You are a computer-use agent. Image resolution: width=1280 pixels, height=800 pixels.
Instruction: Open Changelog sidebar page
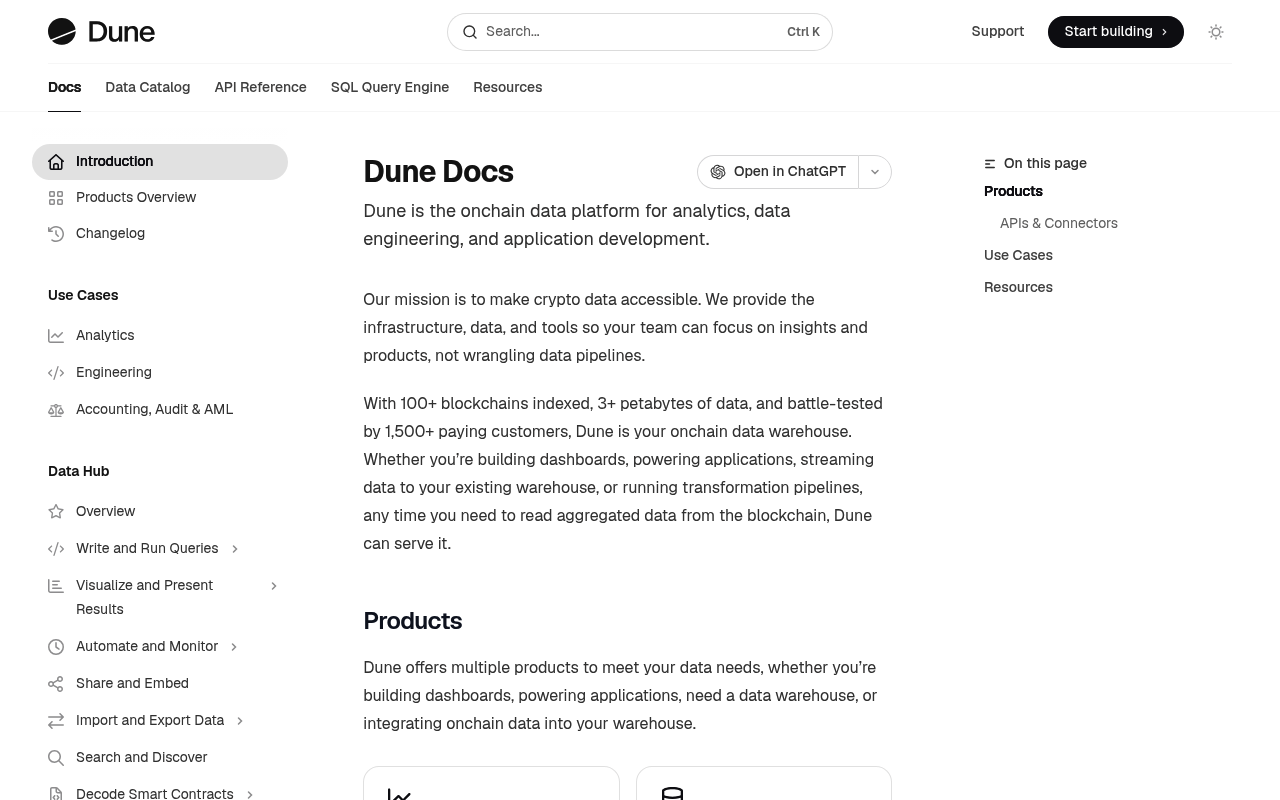160,234
